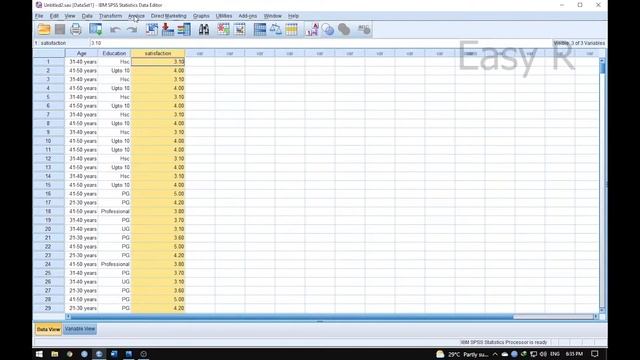Redo the last action

tap(131, 29)
